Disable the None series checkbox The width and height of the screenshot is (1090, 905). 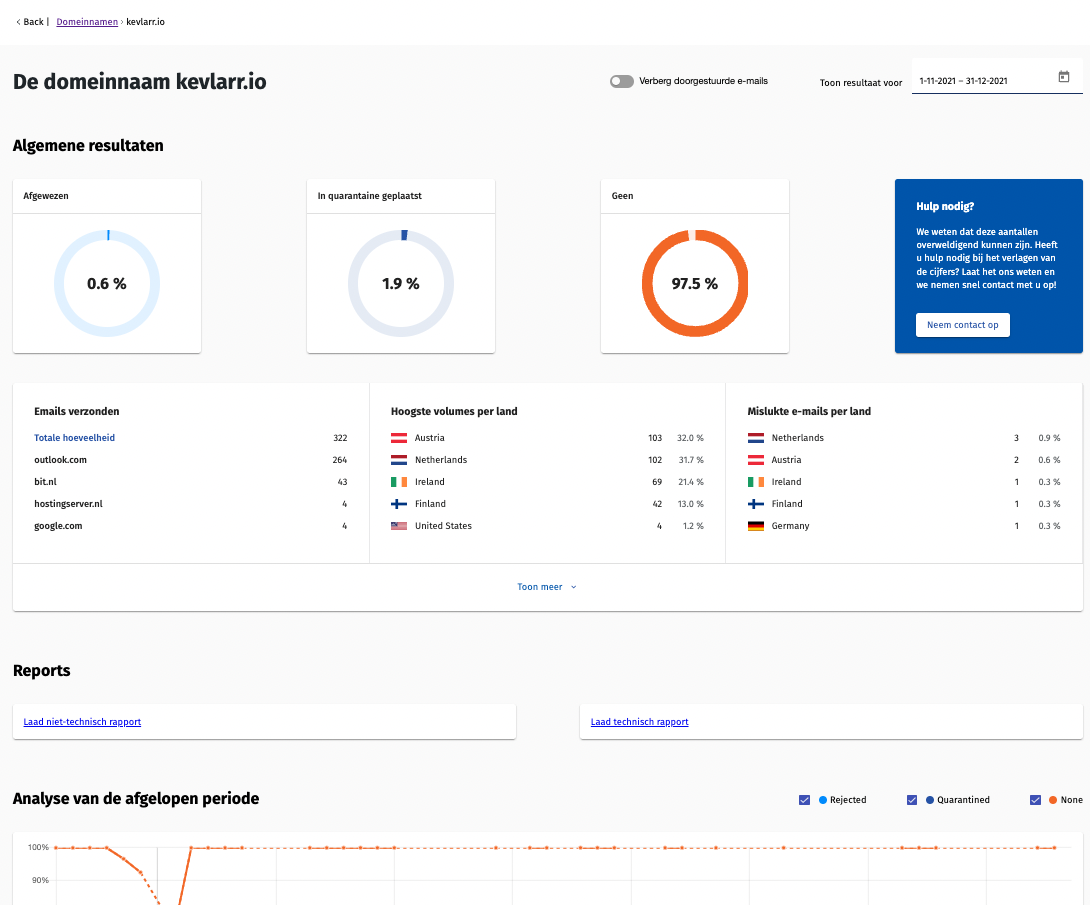coord(1036,800)
